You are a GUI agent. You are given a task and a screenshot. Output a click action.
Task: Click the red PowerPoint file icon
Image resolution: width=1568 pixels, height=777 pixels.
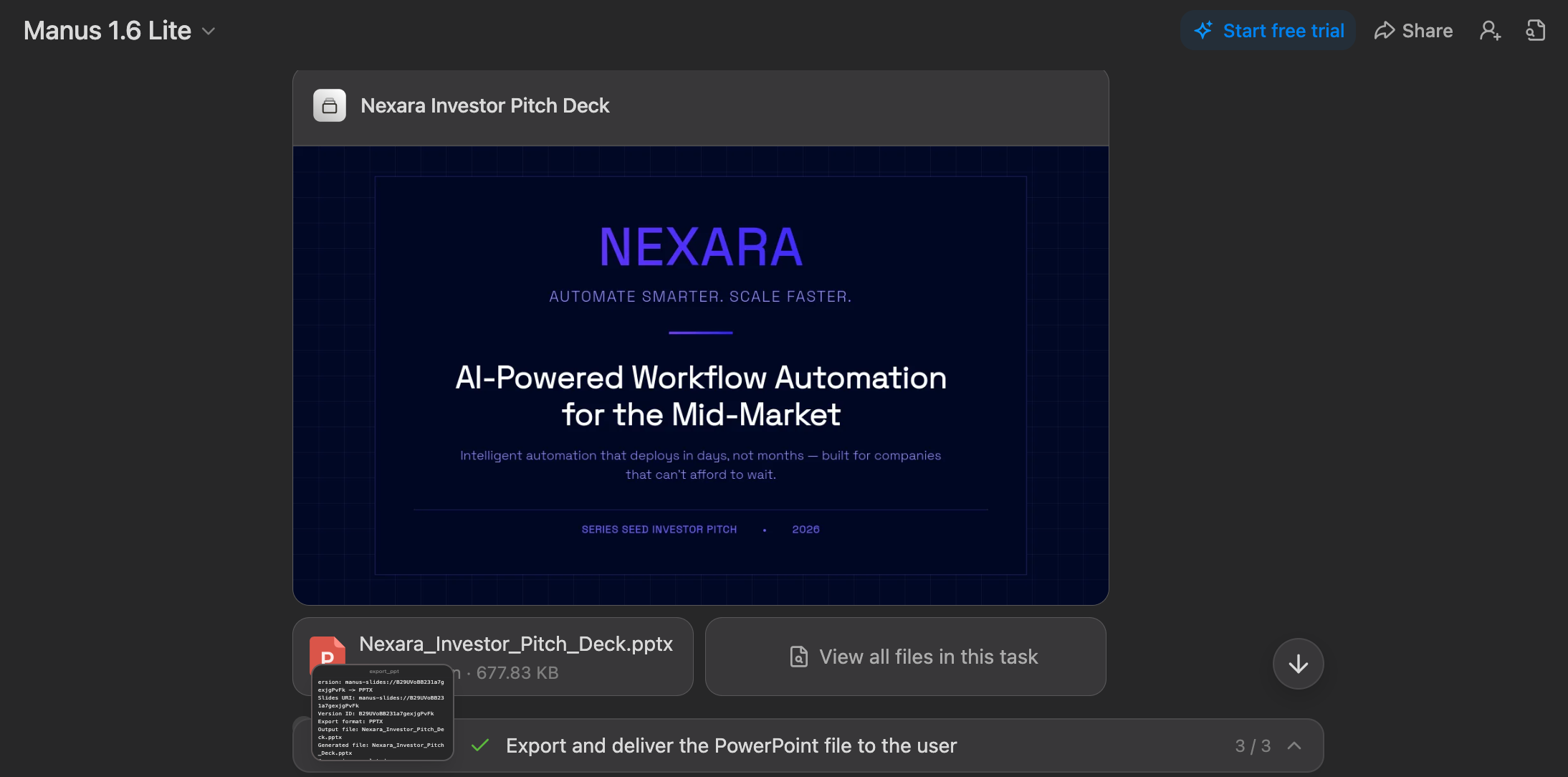click(x=327, y=651)
